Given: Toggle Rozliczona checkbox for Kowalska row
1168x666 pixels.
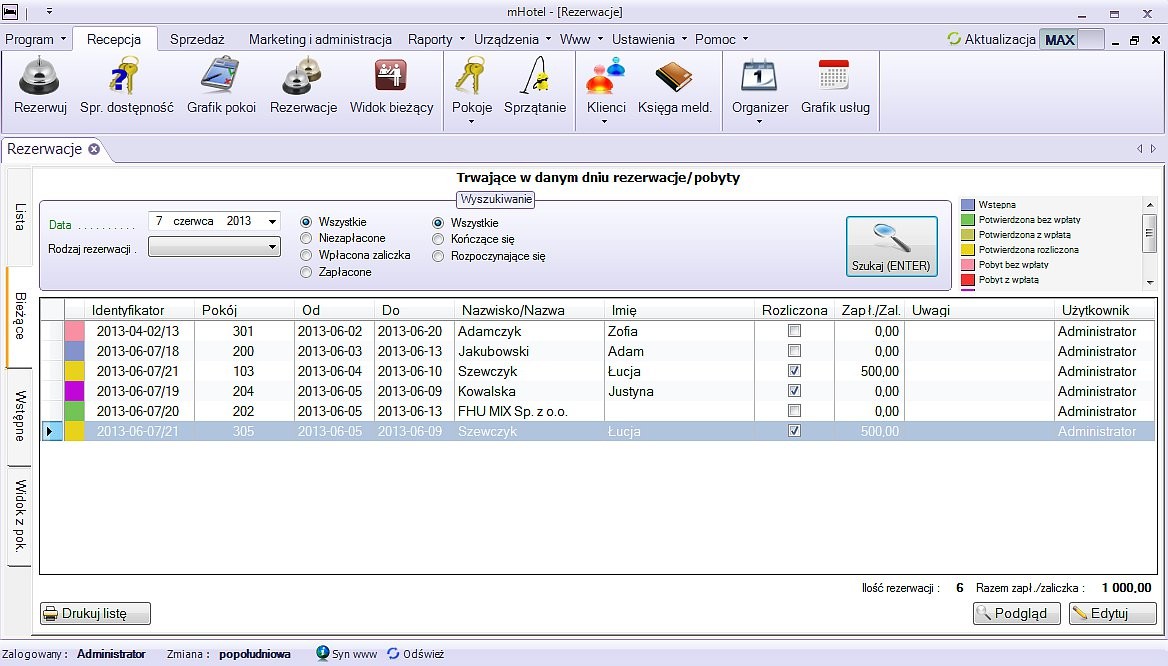Looking at the screenshot, I should pos(794,391).
